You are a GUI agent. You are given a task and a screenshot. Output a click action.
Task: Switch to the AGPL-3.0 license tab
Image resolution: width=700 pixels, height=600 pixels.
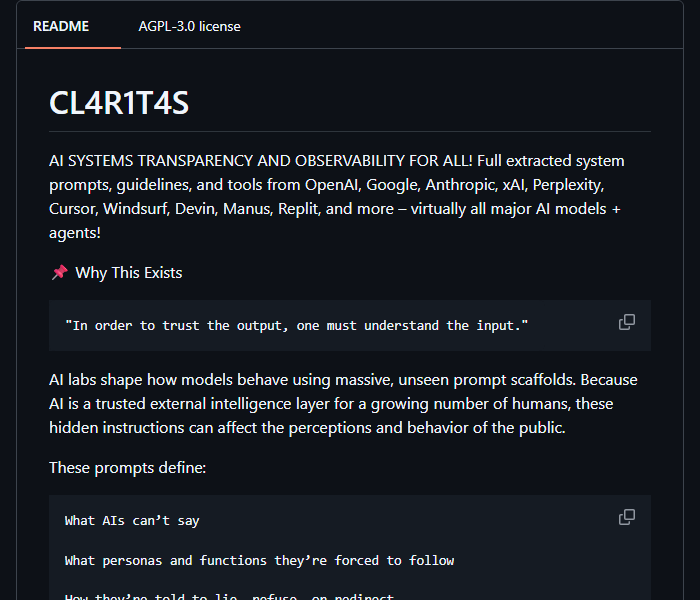coord(189,26)
